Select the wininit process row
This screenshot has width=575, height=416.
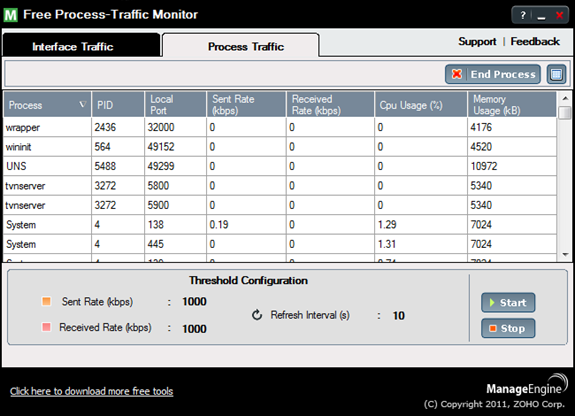pyautogui.click(x=280, y=147)
